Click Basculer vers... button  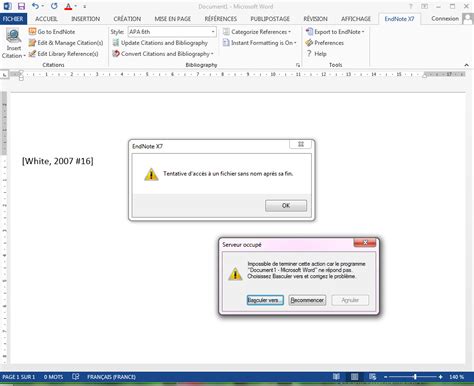click(x=265, y=300)
